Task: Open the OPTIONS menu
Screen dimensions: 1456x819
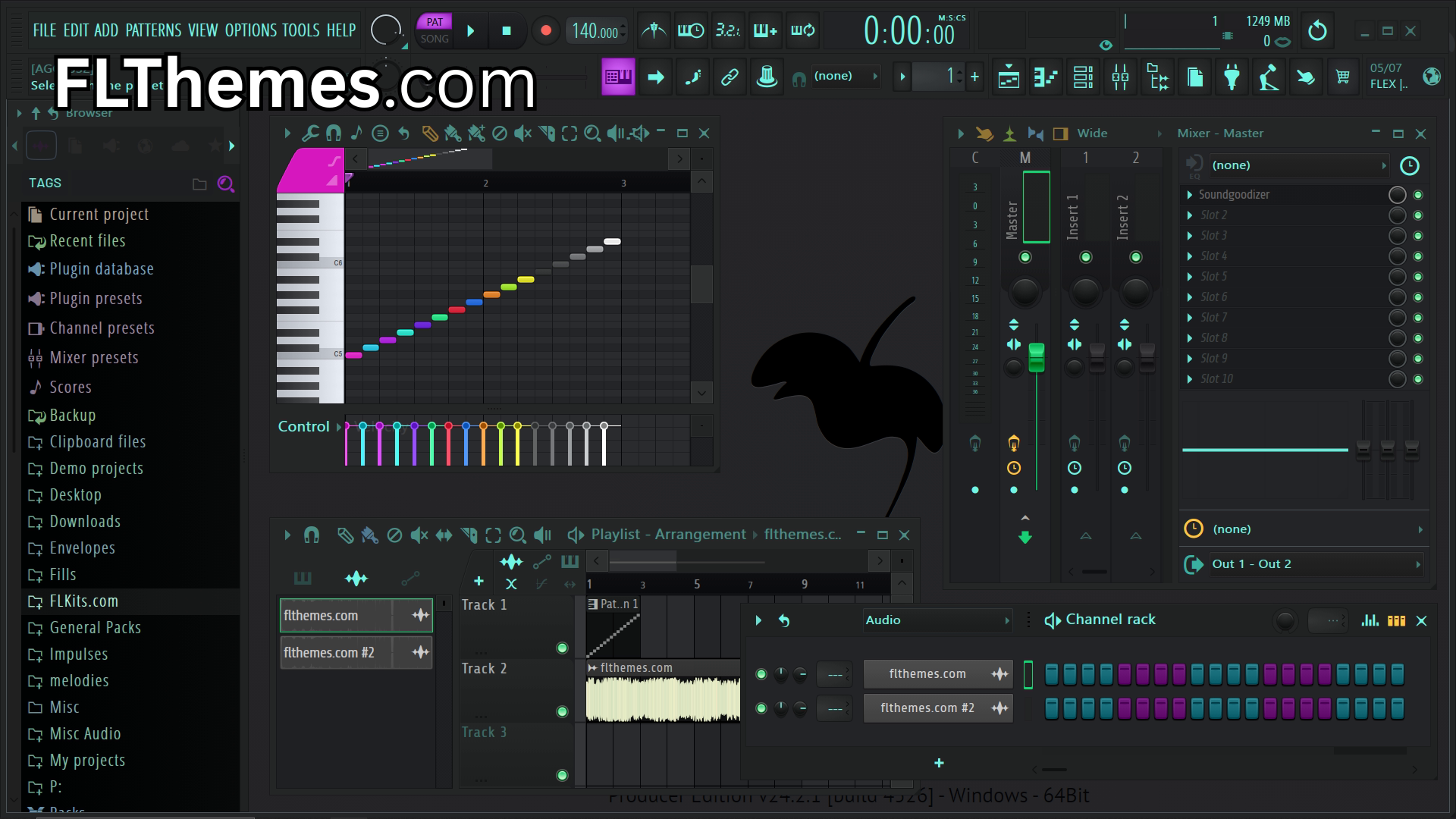Action: pyautogui.click(x=250, y=30)
